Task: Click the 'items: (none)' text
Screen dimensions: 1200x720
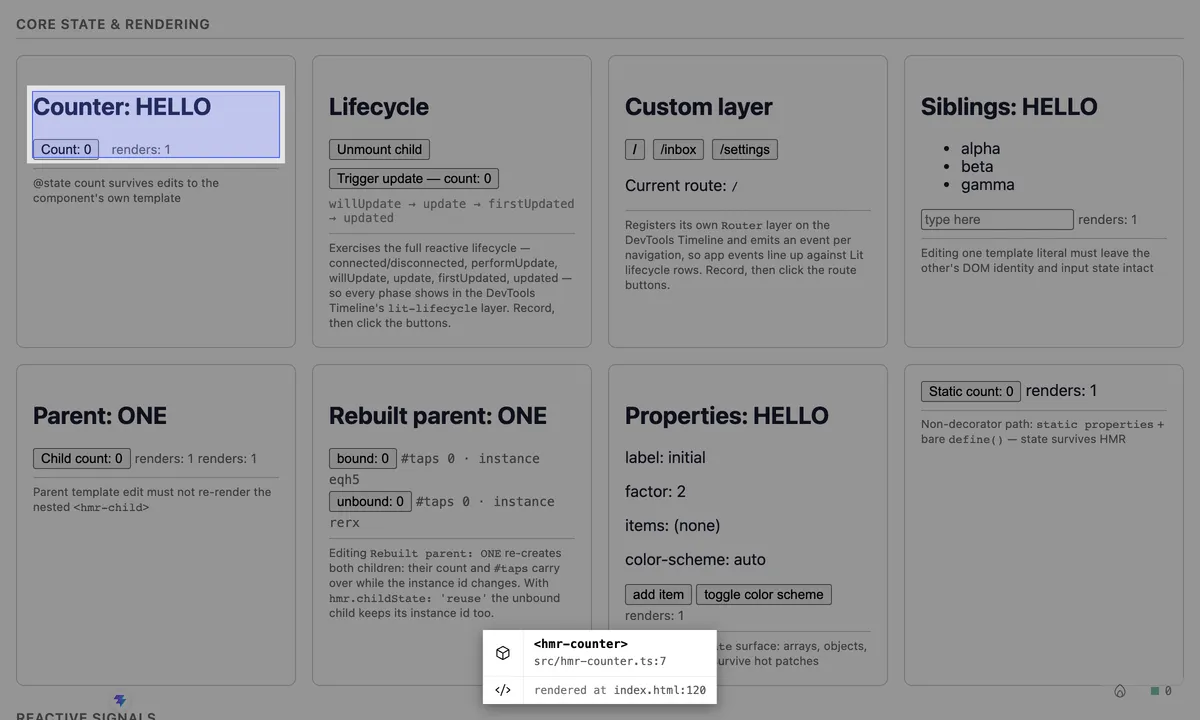Action: (x=672, y=525)
